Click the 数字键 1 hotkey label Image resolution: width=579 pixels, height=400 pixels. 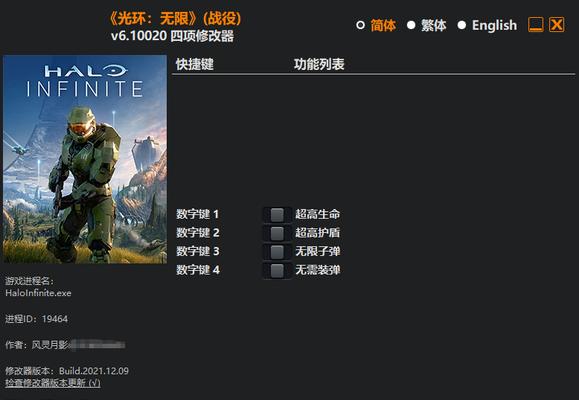tap(198, 214)
